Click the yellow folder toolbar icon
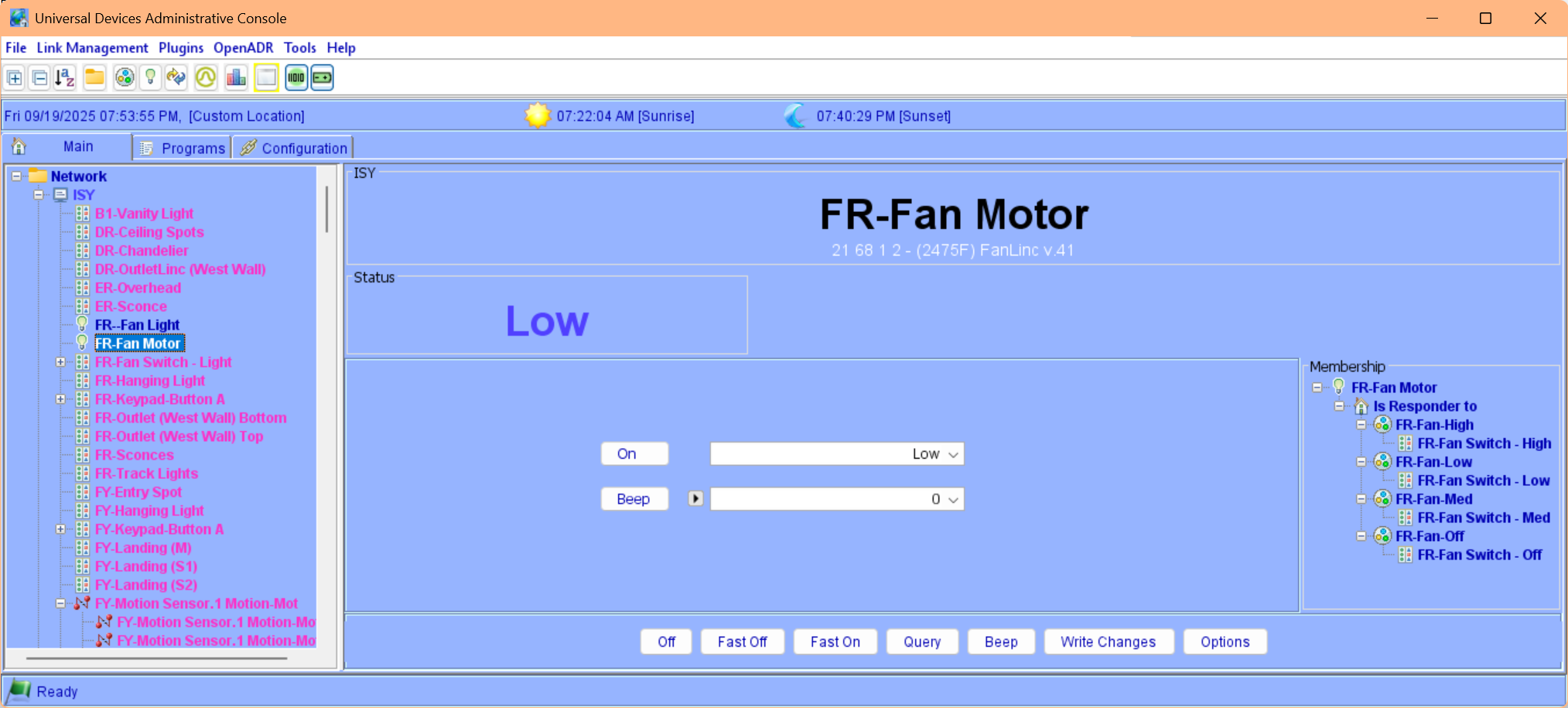This screenshot has width=1568, height=708. [94, 78]
